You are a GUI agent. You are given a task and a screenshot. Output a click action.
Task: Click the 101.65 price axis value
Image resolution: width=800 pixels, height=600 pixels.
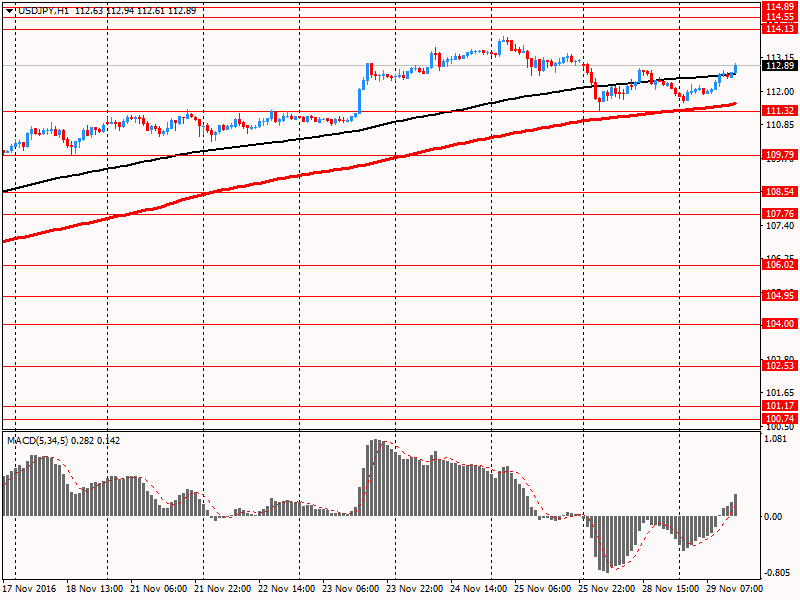780,393
